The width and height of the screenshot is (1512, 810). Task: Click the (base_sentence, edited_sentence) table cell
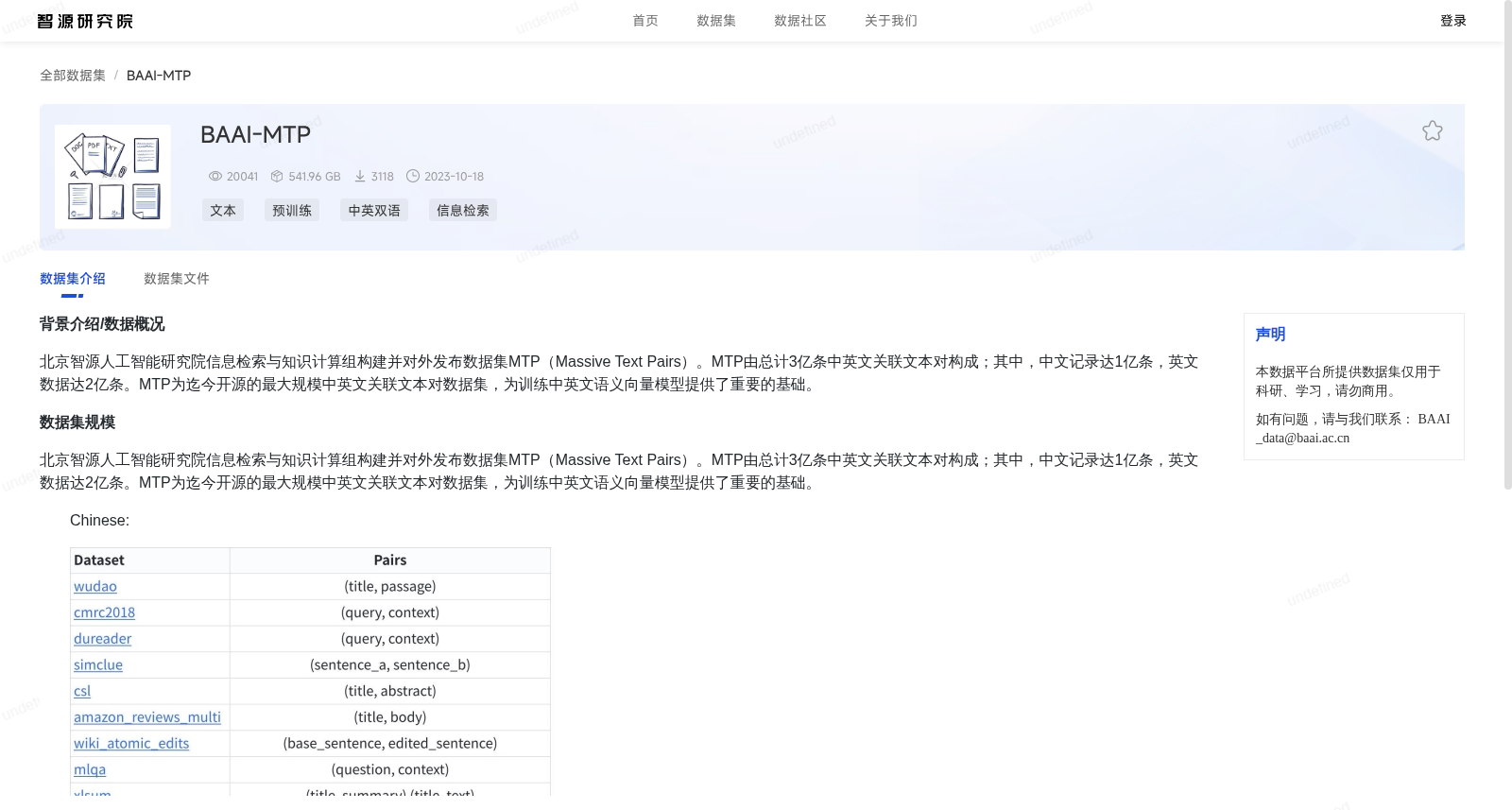click(390, 744)
